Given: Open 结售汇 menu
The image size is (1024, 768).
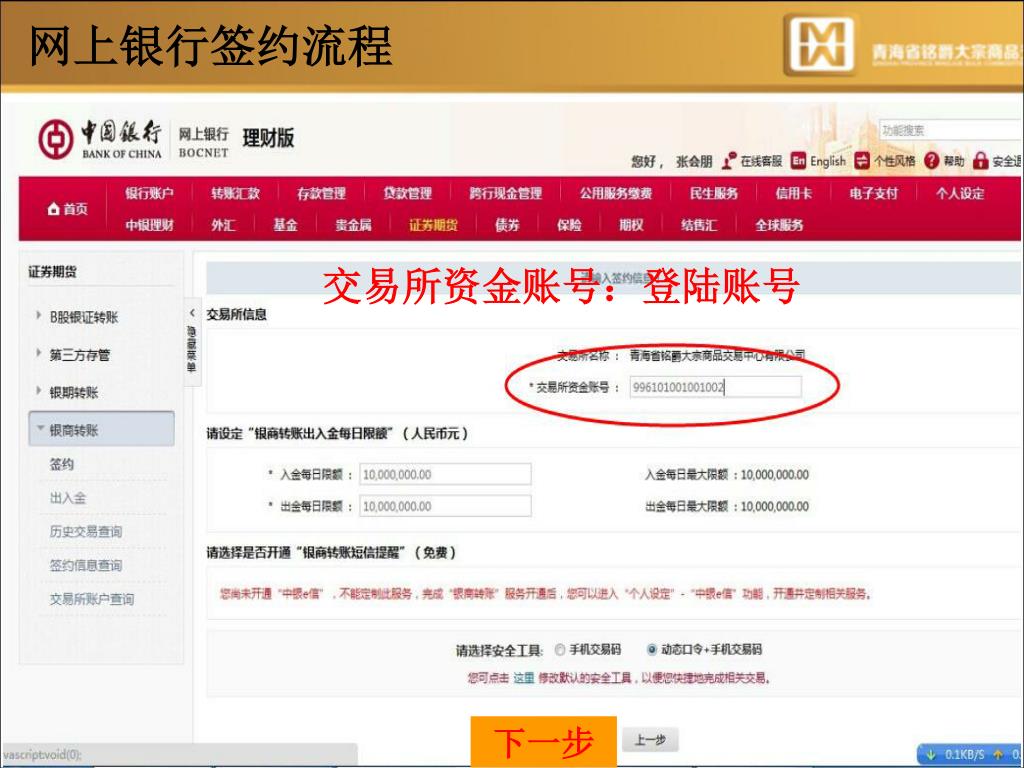Looking at the screenshot, I should (x=699, y=225).
